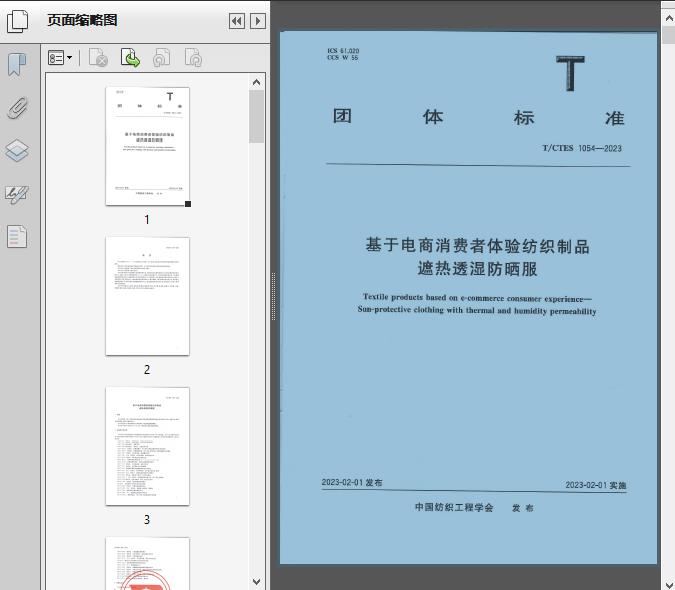This screenshot has height=590, width=675.
Task: Open the signatures panel
Action: pyautogui.click(x=17, y=194)
